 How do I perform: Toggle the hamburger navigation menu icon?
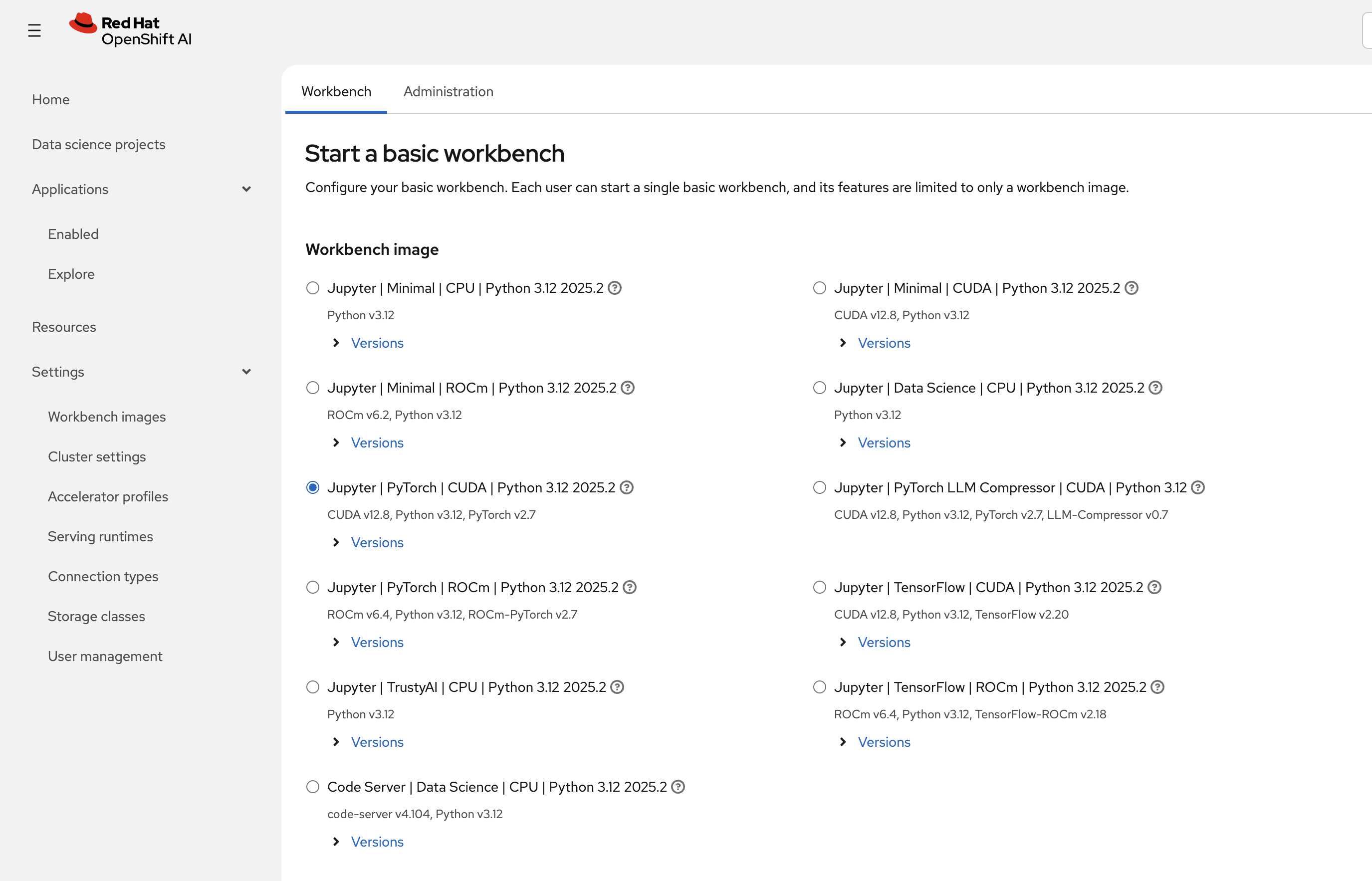(x=34, y=30)
